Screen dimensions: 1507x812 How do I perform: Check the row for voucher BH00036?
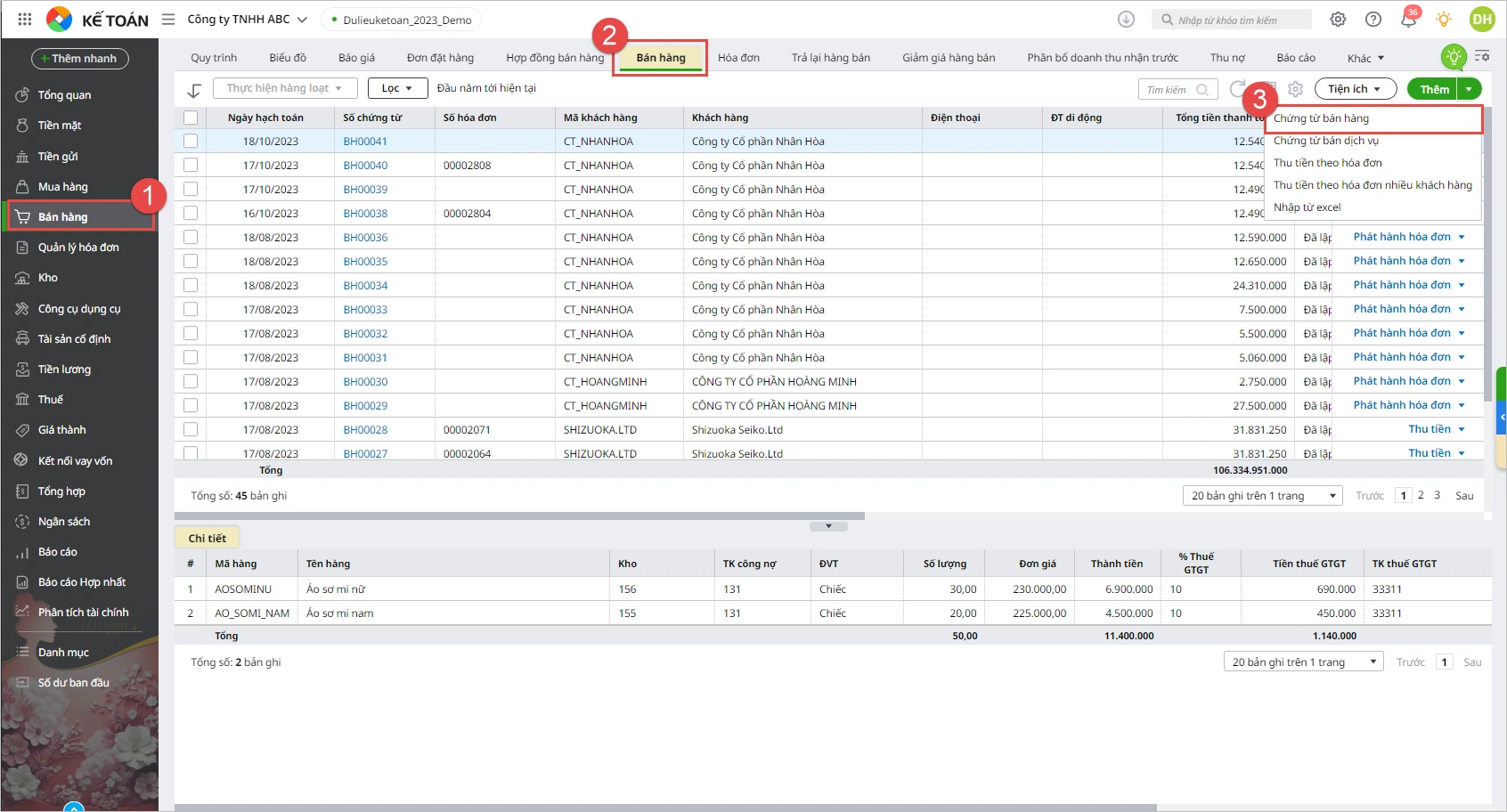(191, 238)
